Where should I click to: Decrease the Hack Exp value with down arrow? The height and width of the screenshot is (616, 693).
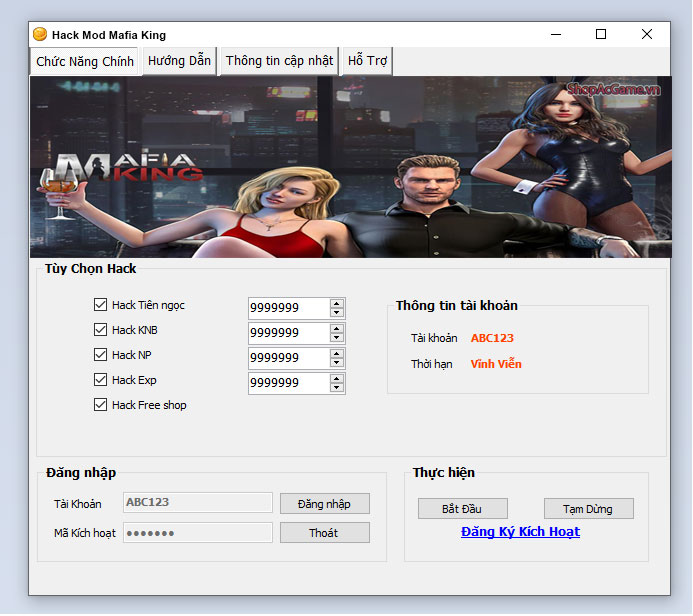point(337,388)
